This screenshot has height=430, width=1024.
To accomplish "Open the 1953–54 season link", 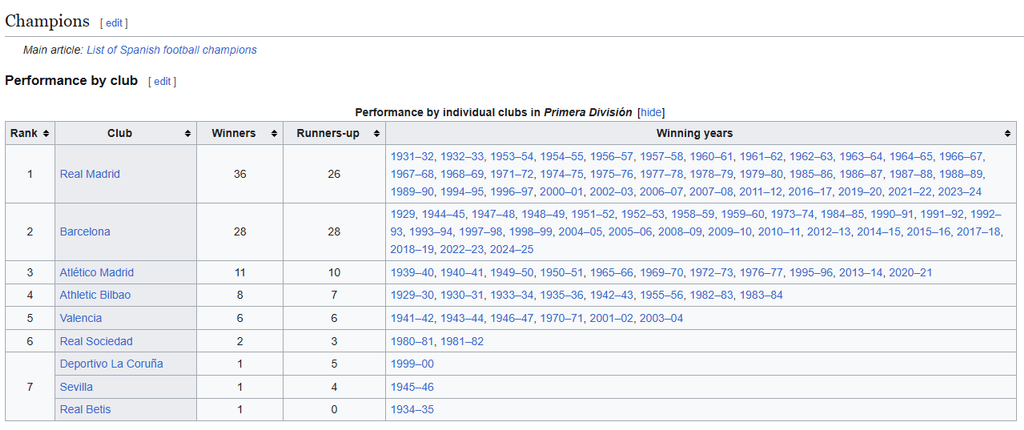I will 512,157.
